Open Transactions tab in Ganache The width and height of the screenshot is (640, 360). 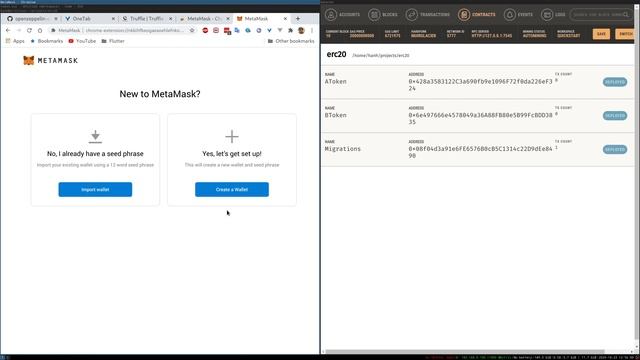428,15
